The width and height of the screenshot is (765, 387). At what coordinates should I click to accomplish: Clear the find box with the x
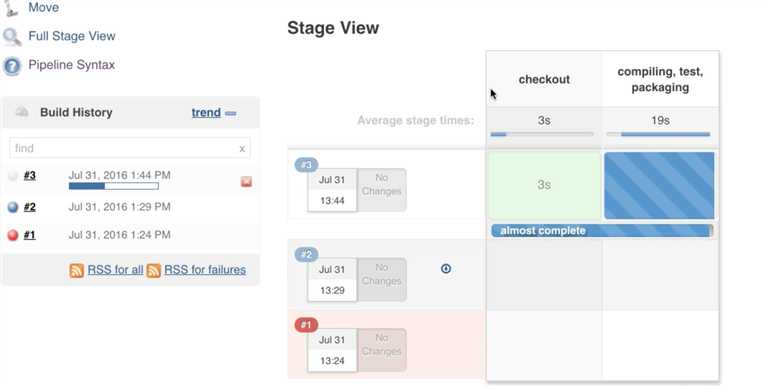242,149
